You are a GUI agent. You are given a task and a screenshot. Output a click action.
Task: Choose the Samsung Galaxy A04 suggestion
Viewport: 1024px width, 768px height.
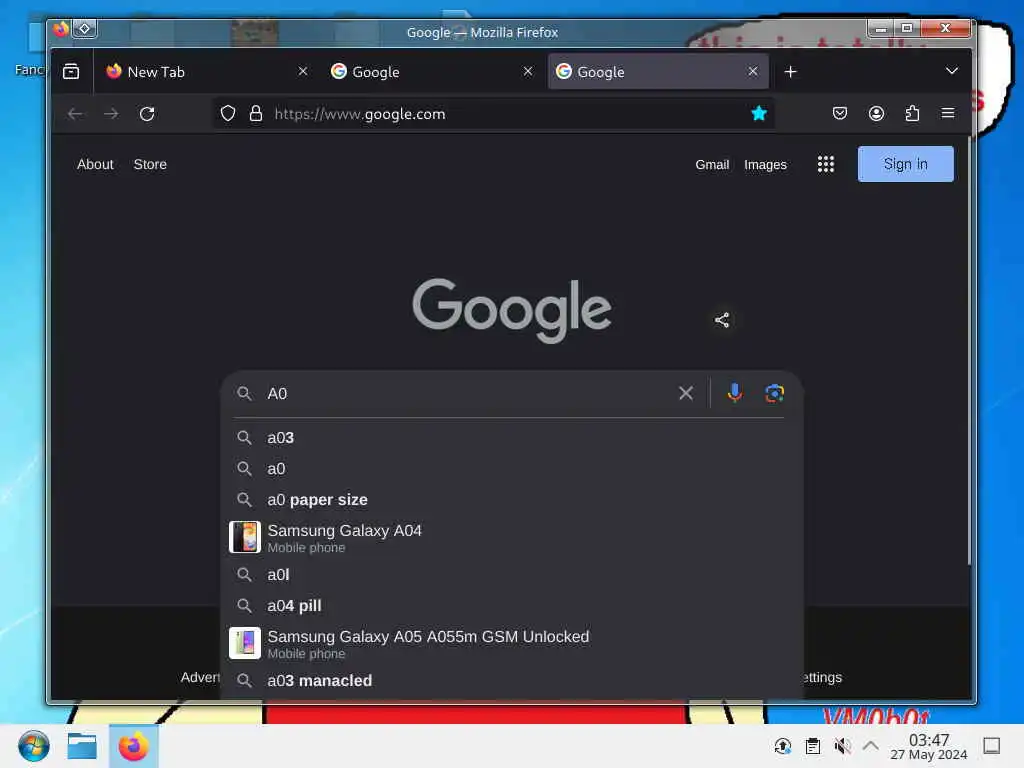pos(512,537)
